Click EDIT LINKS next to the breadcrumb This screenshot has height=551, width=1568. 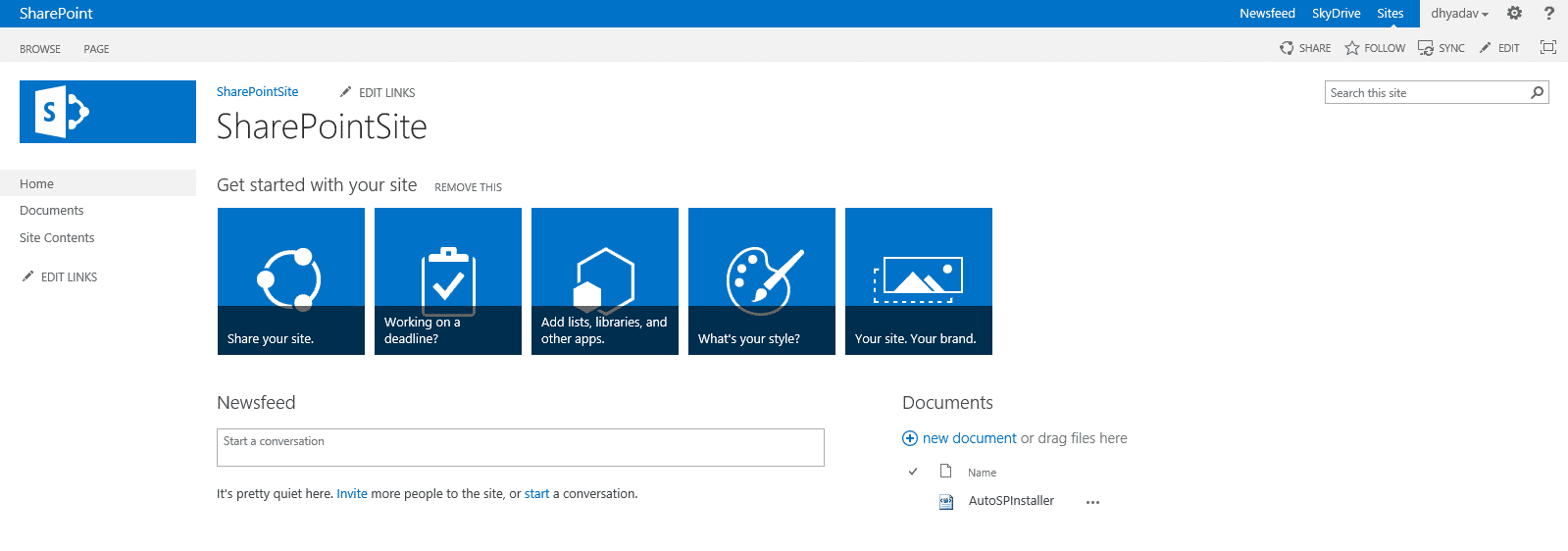coord(387,93)
